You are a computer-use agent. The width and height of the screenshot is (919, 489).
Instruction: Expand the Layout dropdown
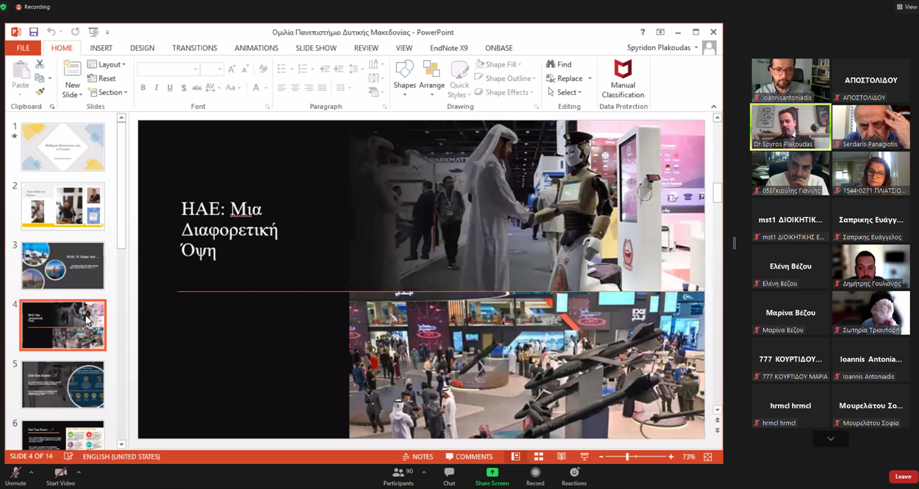[107, 64]
